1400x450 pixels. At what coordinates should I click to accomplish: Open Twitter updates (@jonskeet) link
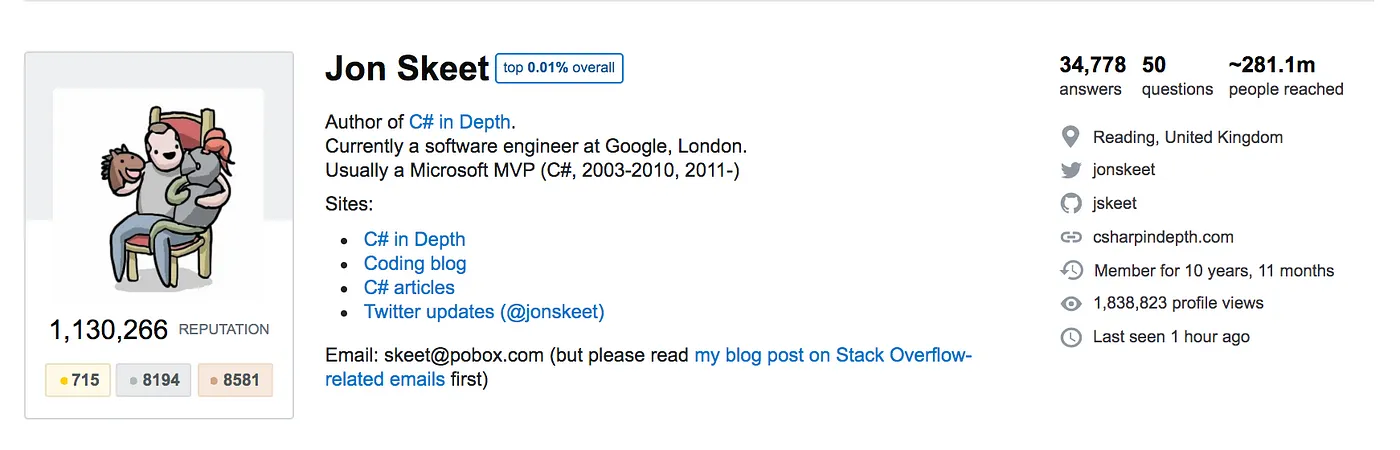[484, 312]
